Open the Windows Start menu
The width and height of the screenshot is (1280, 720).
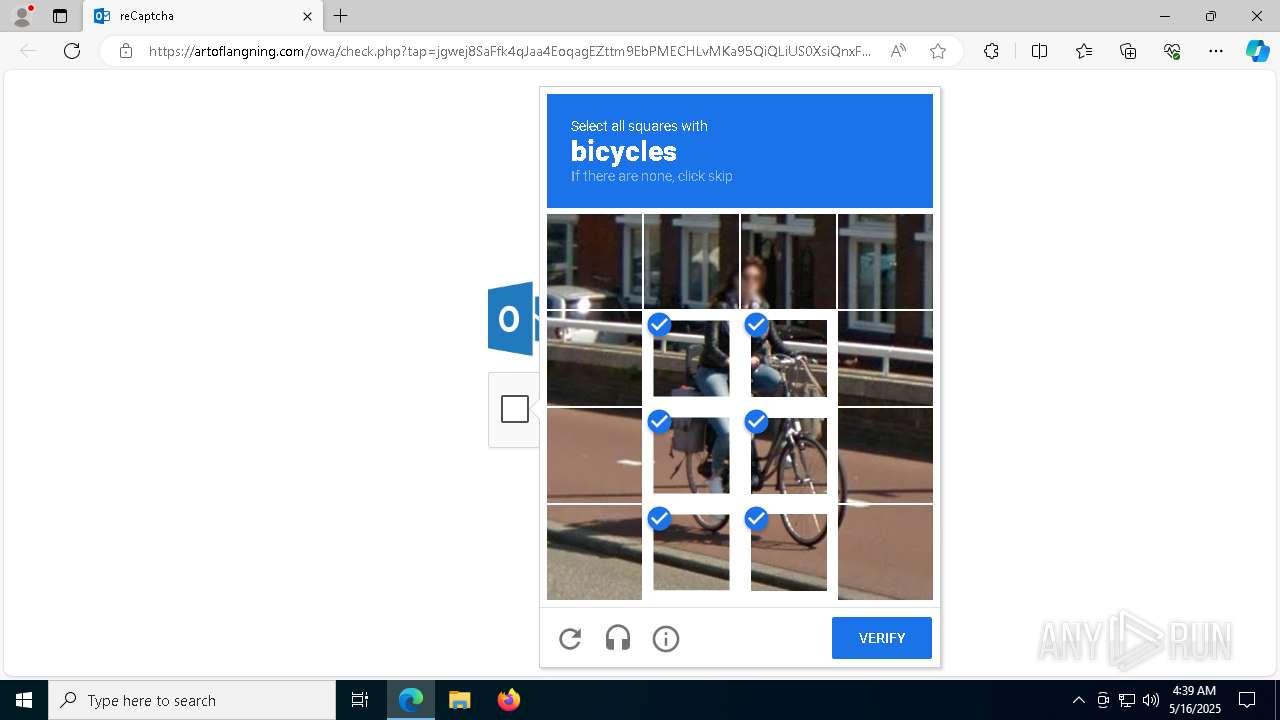click(24, 700)
